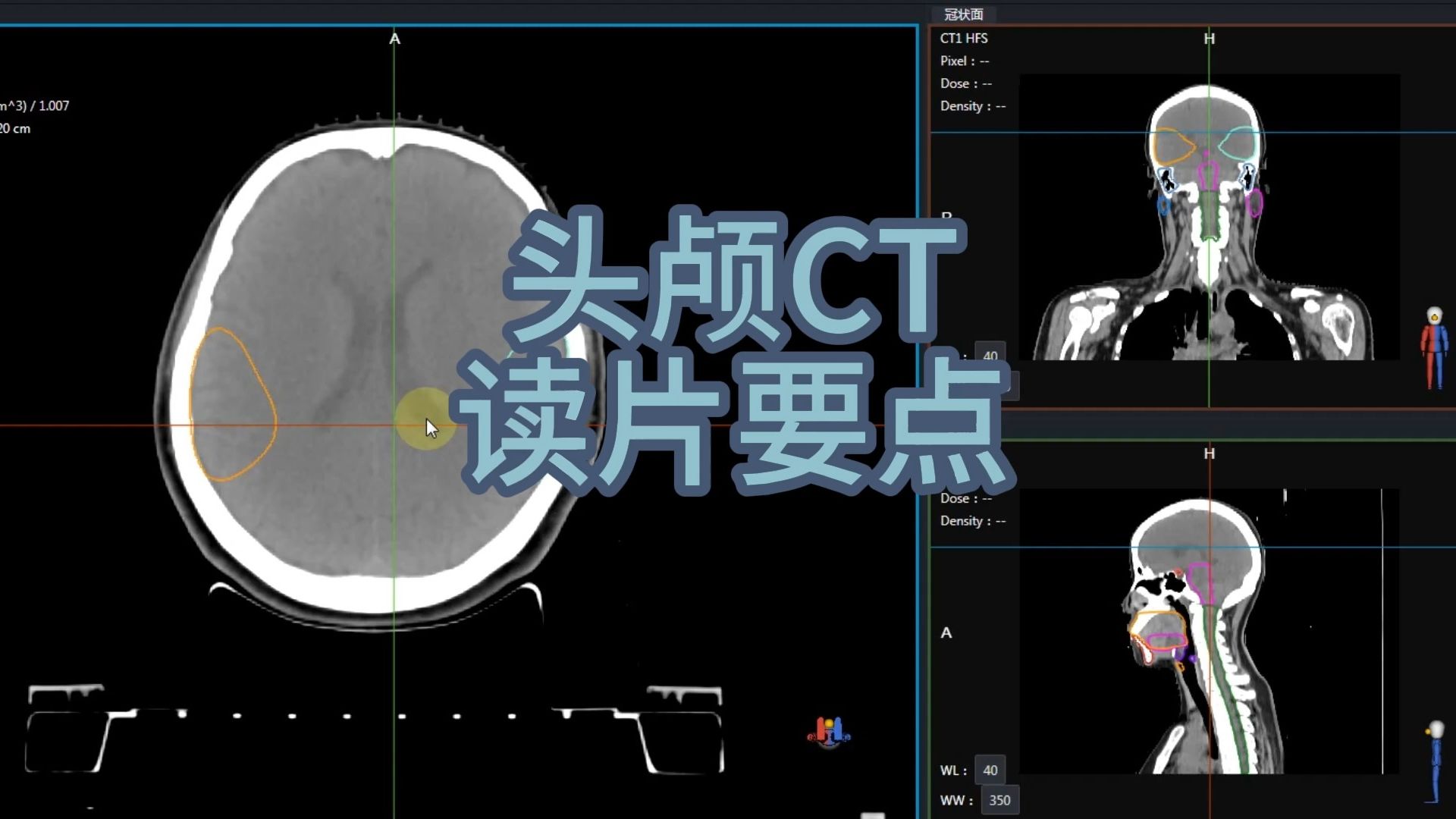Screen dimensions: 1456x819
Task: Click the 'H' head marker in coronal view
Action: (x=1210, y=39)
